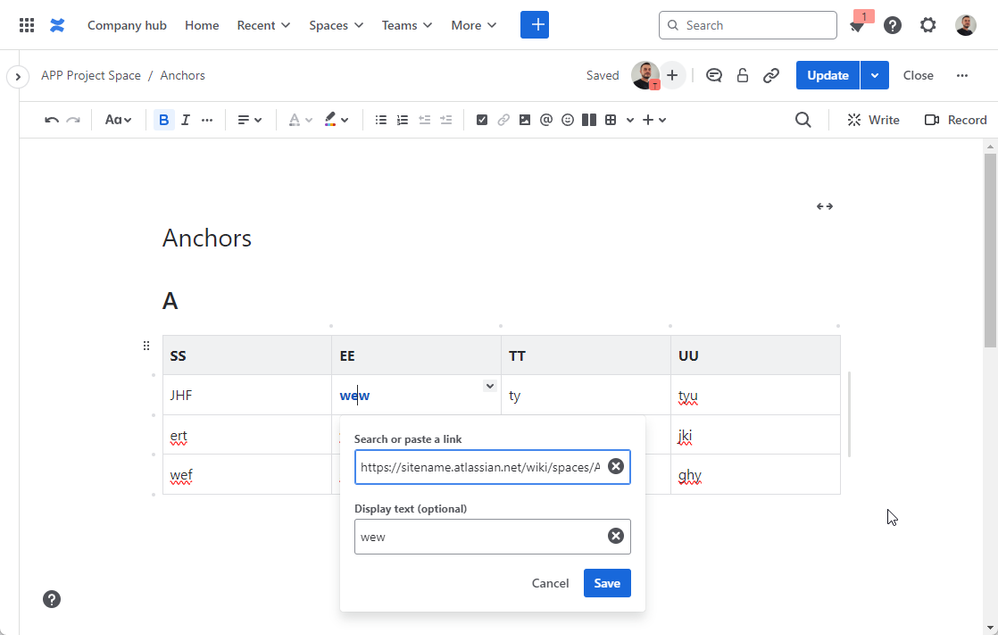Insert an image or file
This screenshot has width=998, height=635.
pyautogui.click(x=524, y=120)
